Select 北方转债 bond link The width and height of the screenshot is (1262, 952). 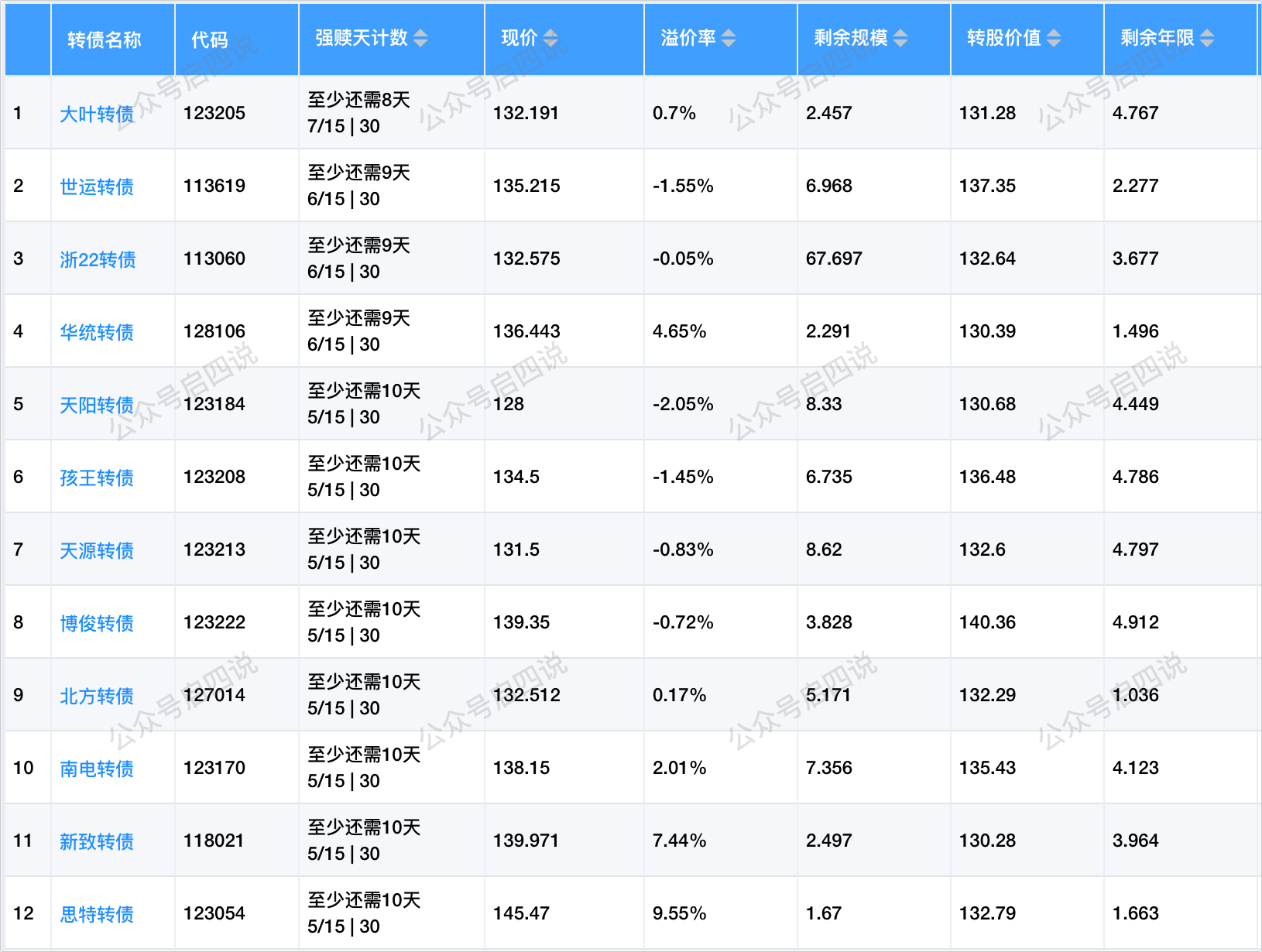click(x=97, y=697)
